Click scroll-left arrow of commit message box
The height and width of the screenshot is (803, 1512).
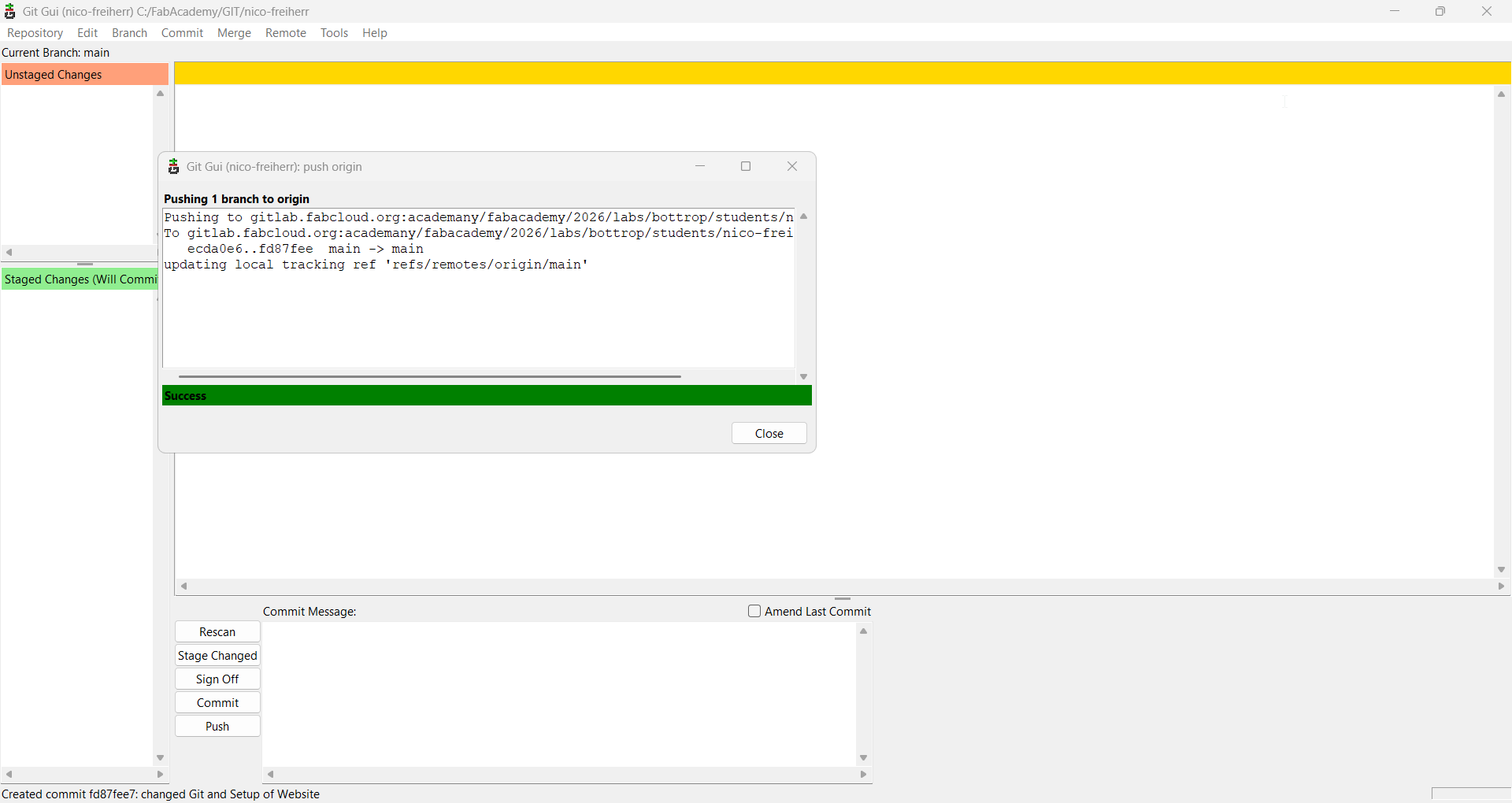270,775
